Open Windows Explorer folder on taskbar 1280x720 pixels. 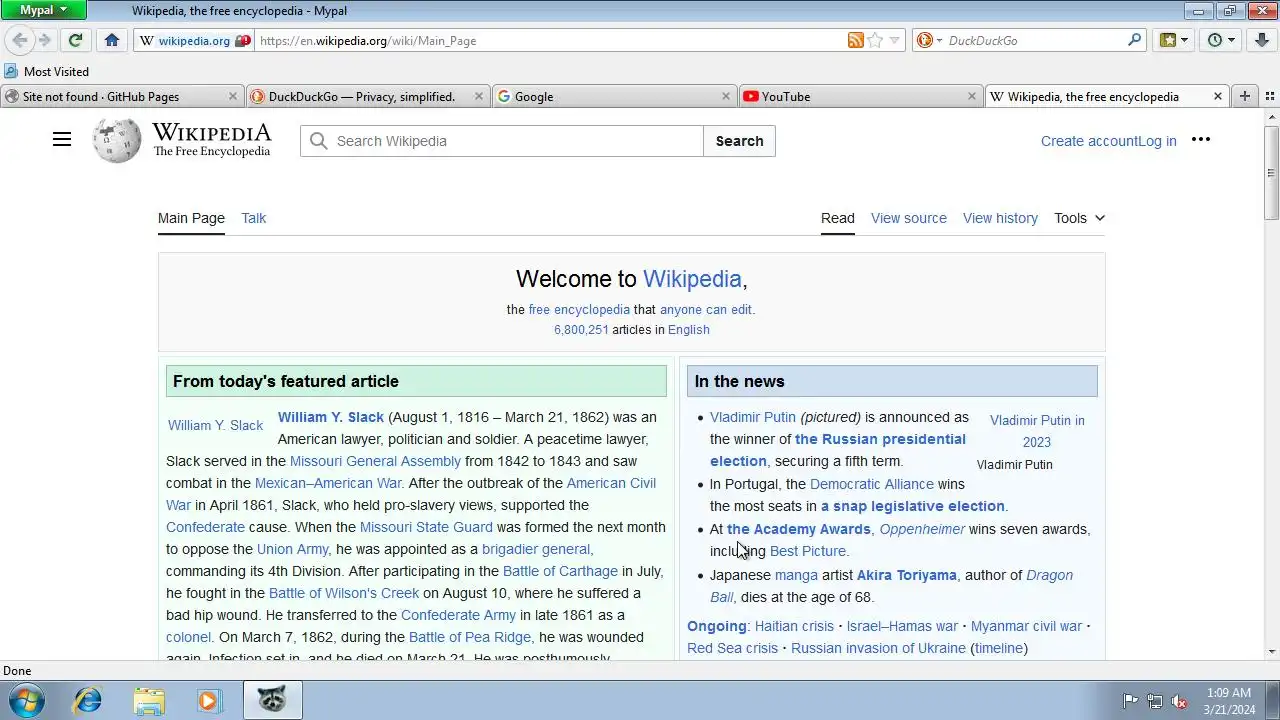[149, 701]
